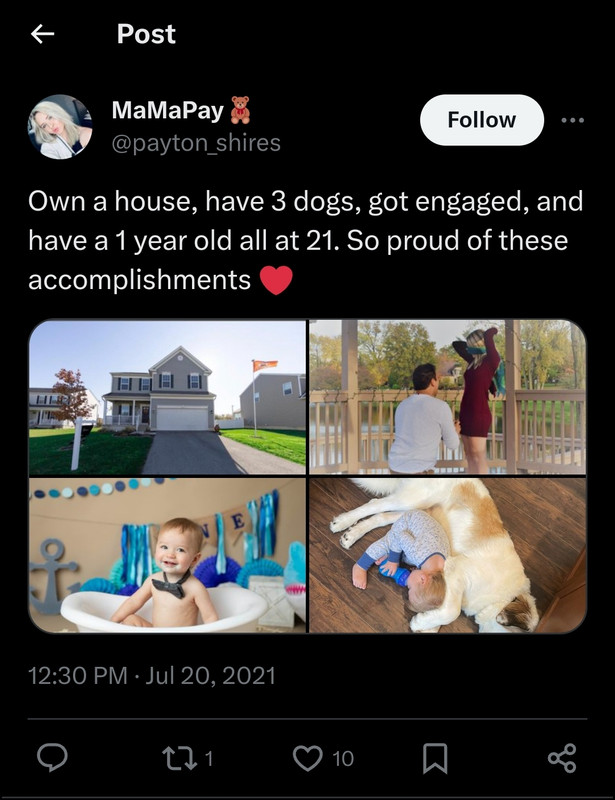615x800 pixels.
Task: Bookmark this post
Action: tap(435, 758)
